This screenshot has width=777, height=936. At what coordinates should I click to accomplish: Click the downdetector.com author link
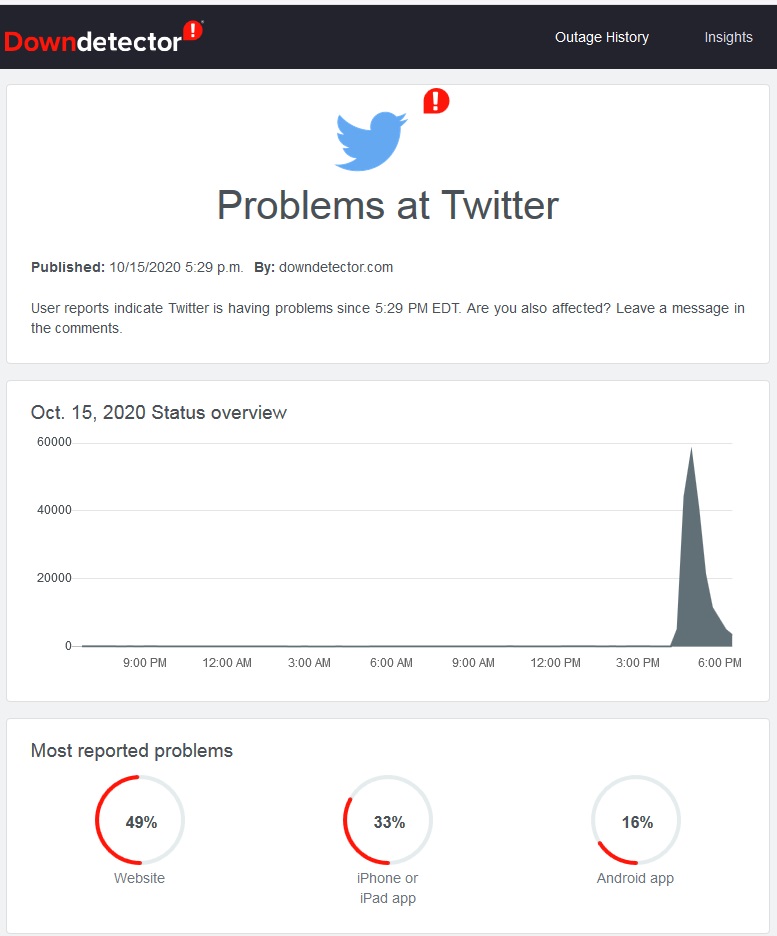336,267
